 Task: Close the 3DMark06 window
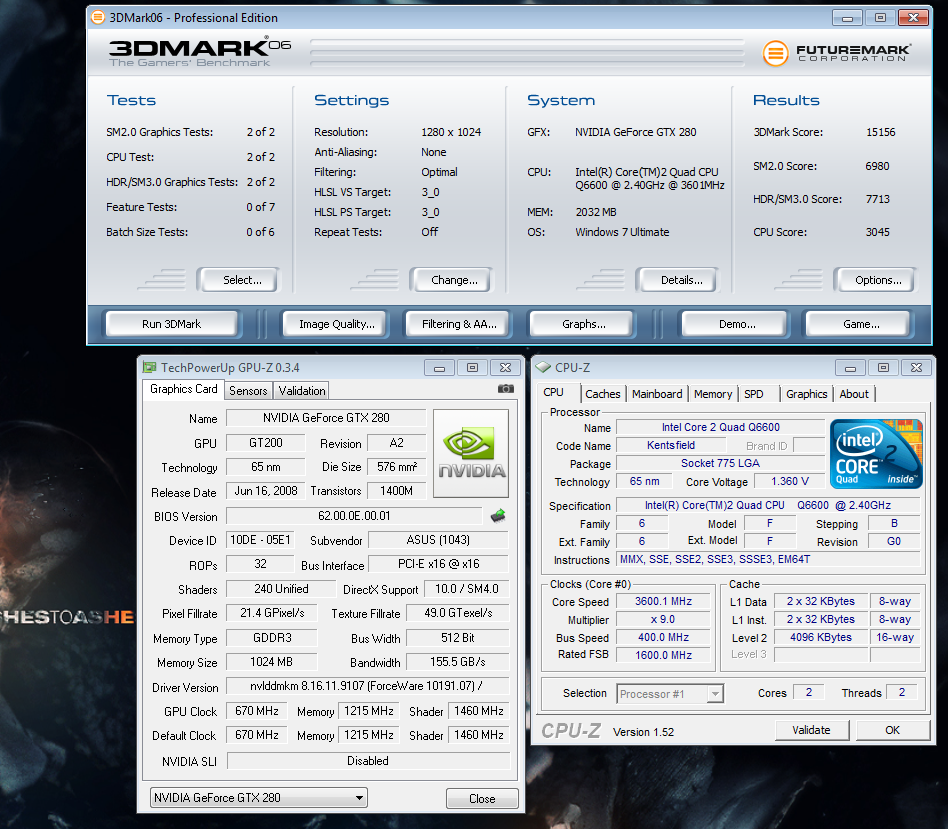[x=914, y=18]
